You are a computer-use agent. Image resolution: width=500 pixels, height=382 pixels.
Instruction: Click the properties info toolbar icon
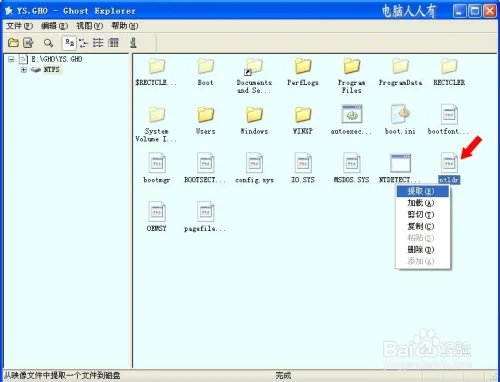(x=133, y=43)
